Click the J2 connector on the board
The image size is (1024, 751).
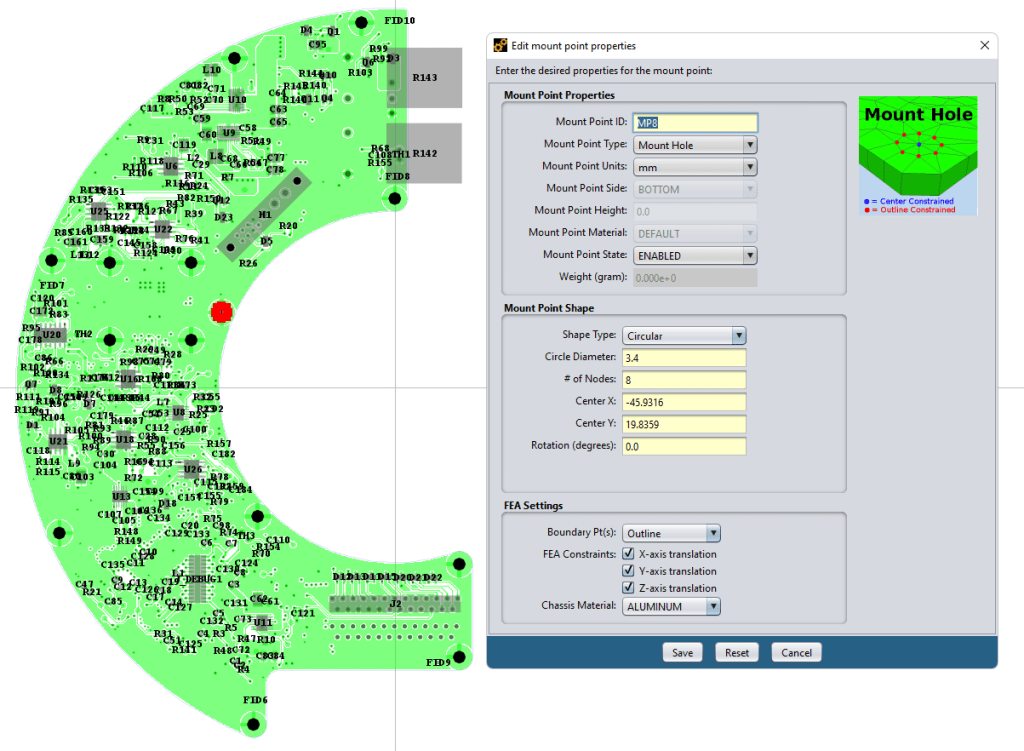coord(395,603)
